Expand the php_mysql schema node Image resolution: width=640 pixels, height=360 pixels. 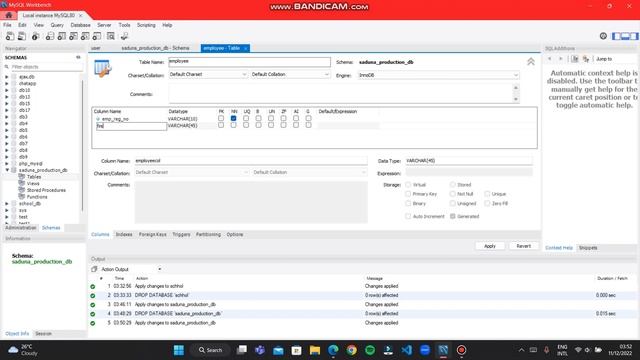coord(7,164)
